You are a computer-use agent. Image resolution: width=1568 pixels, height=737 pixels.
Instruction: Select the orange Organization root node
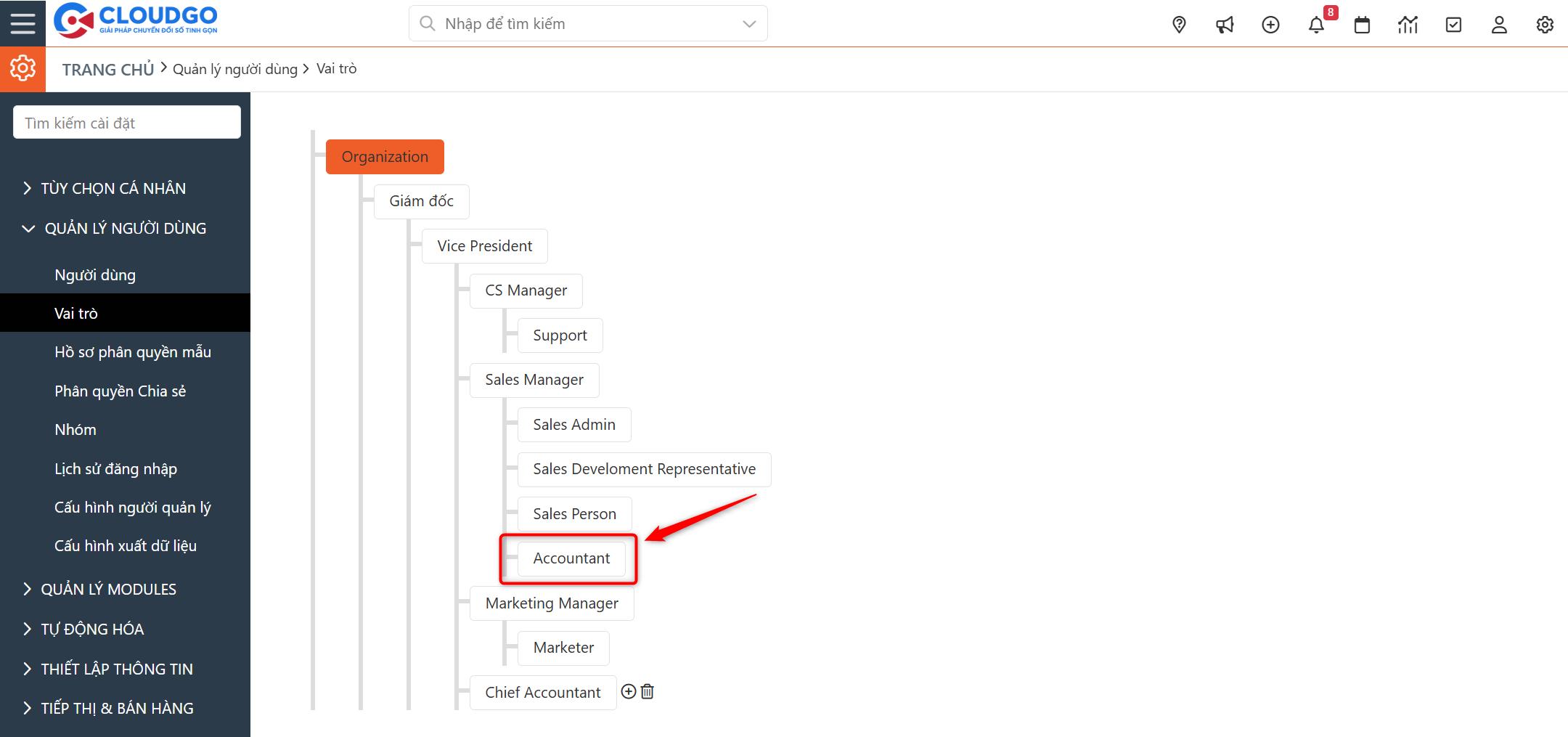(x=385, y=156)
